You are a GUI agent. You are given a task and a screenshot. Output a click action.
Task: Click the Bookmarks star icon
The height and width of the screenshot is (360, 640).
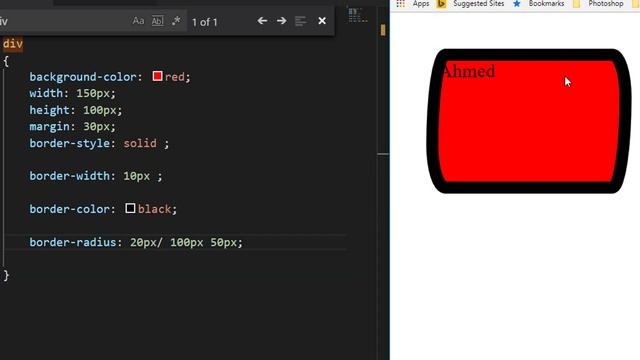(x=517, y=4)
